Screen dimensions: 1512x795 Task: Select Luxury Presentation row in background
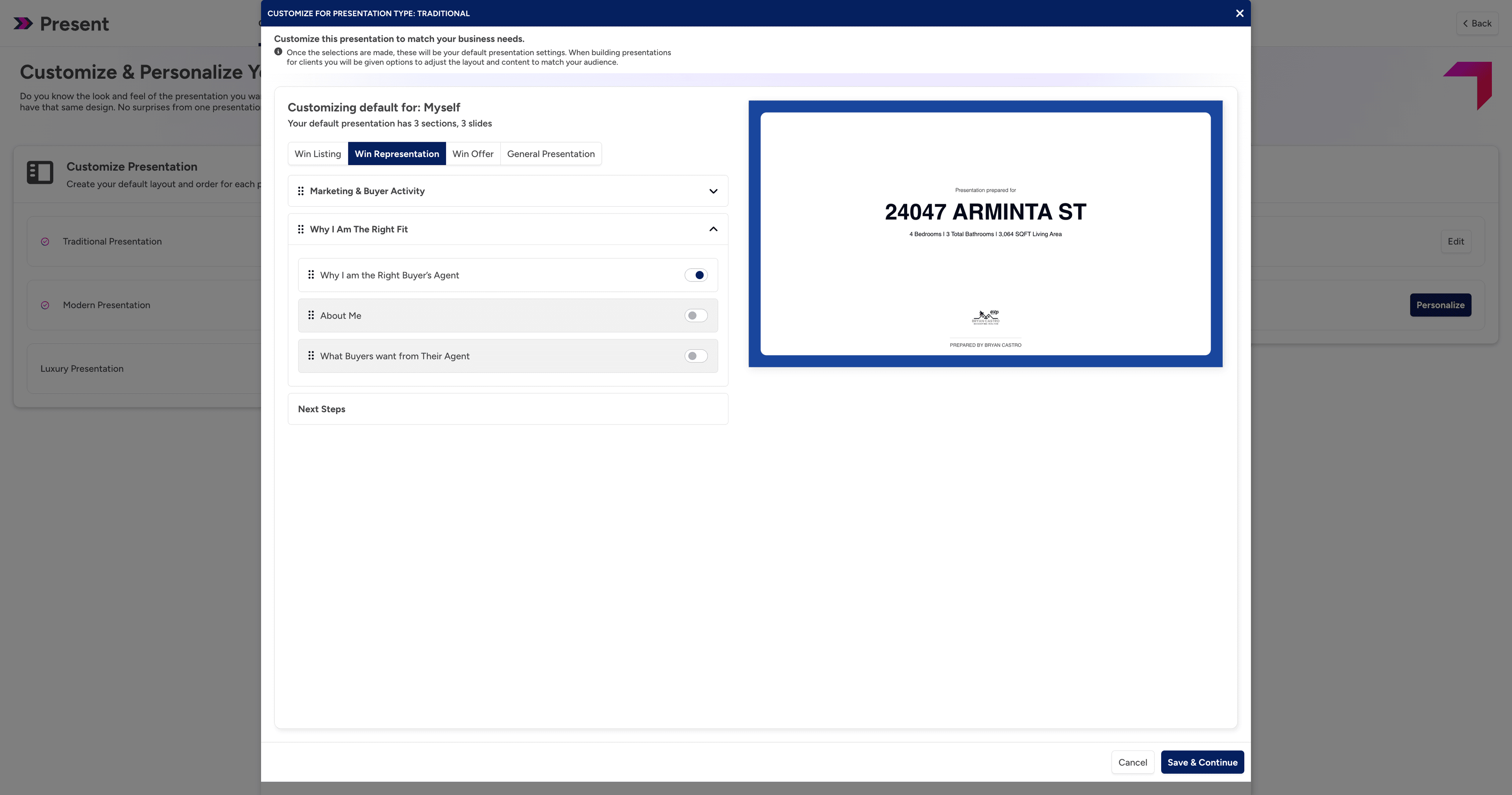[x=144, y=369]
